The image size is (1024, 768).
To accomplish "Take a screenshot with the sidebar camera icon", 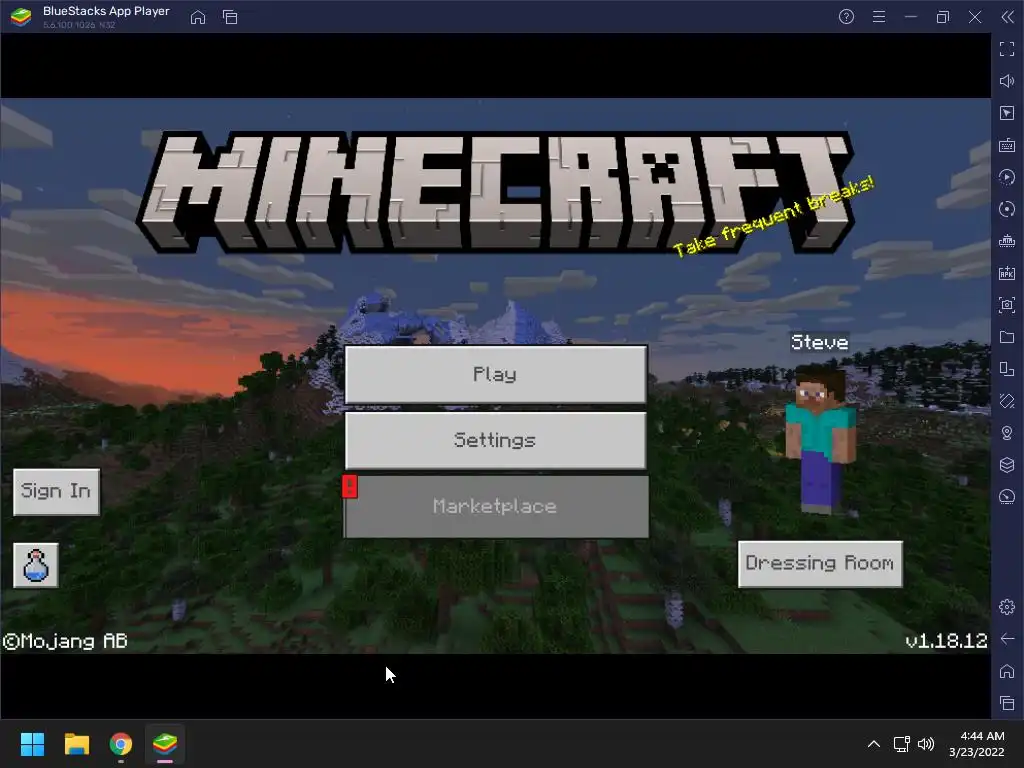I will [1007, 305].
